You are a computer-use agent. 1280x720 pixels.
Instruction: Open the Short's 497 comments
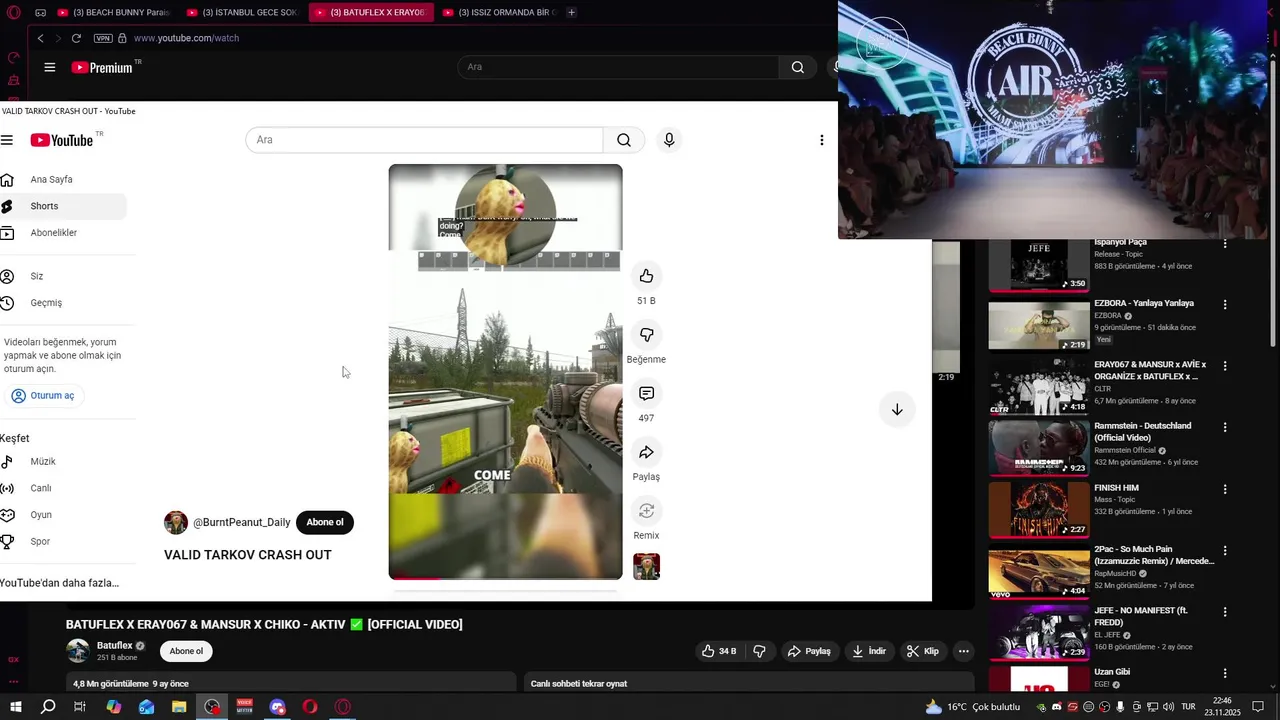646,394
